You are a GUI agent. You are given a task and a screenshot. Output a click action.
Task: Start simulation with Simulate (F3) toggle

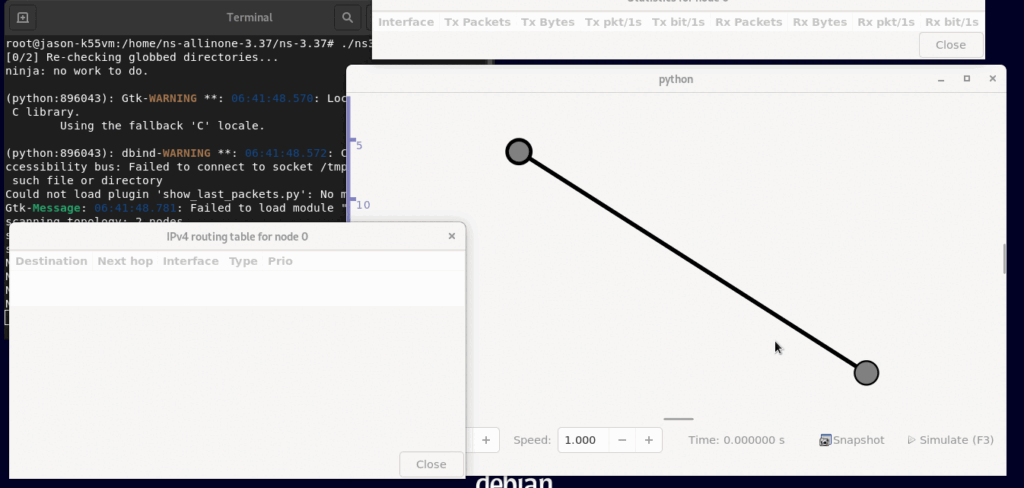coord(950,440)
